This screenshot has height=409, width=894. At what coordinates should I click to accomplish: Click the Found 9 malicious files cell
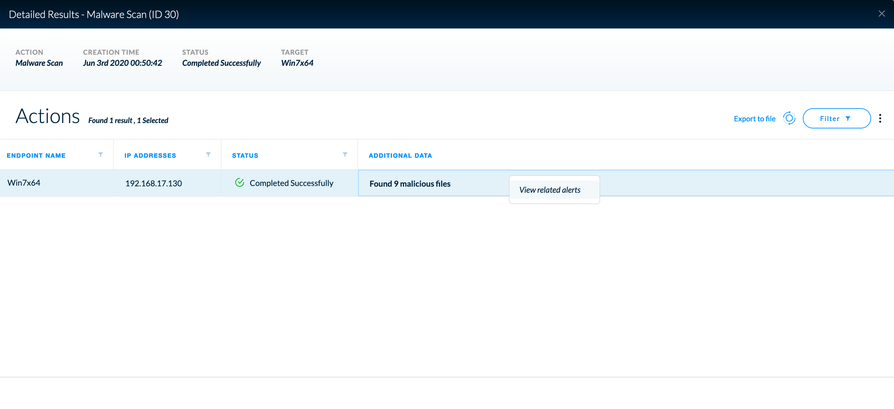(410, 184)
